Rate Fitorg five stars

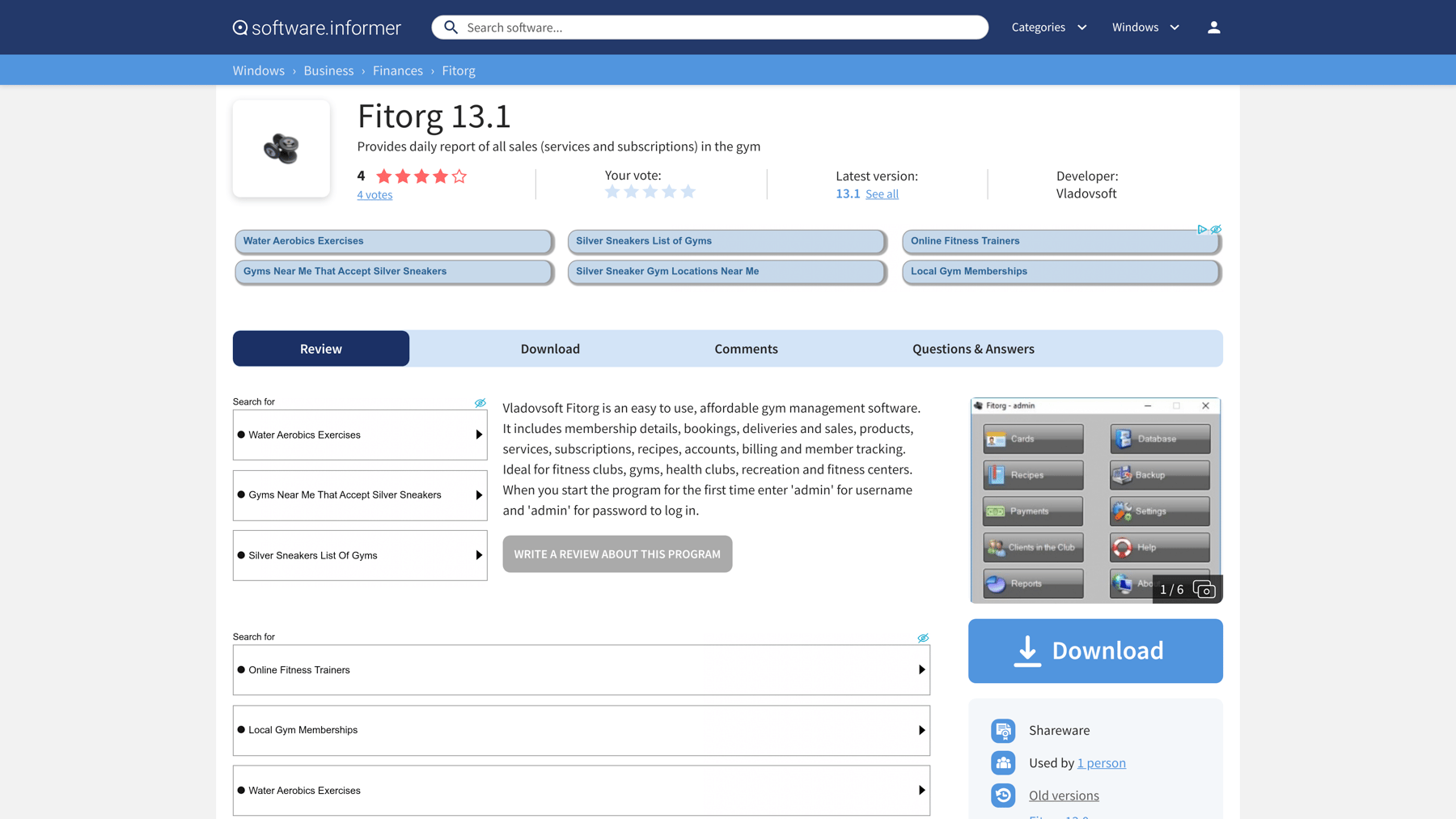(x=688, y=192)
